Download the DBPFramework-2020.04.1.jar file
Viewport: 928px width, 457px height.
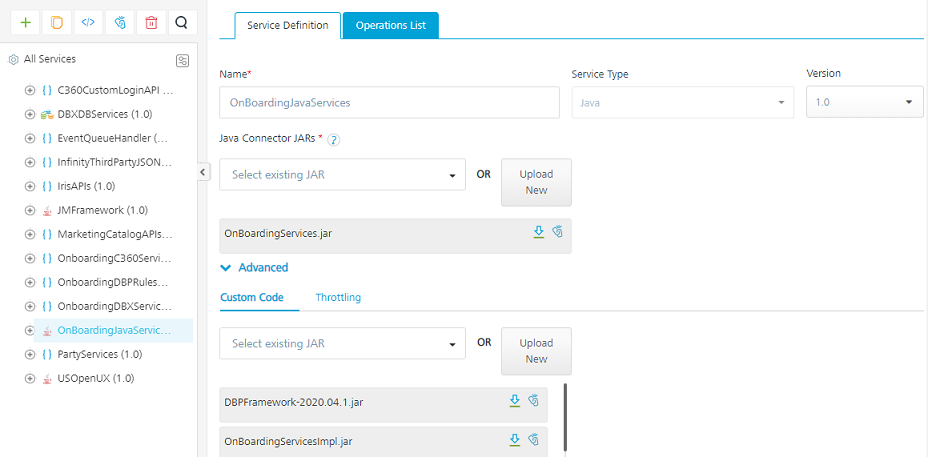(x=515, y=401)
